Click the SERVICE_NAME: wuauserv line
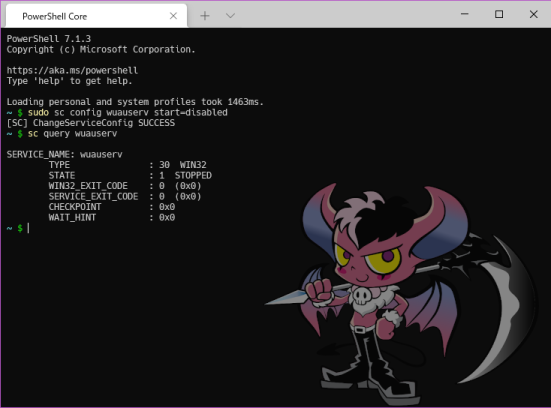 64,155
